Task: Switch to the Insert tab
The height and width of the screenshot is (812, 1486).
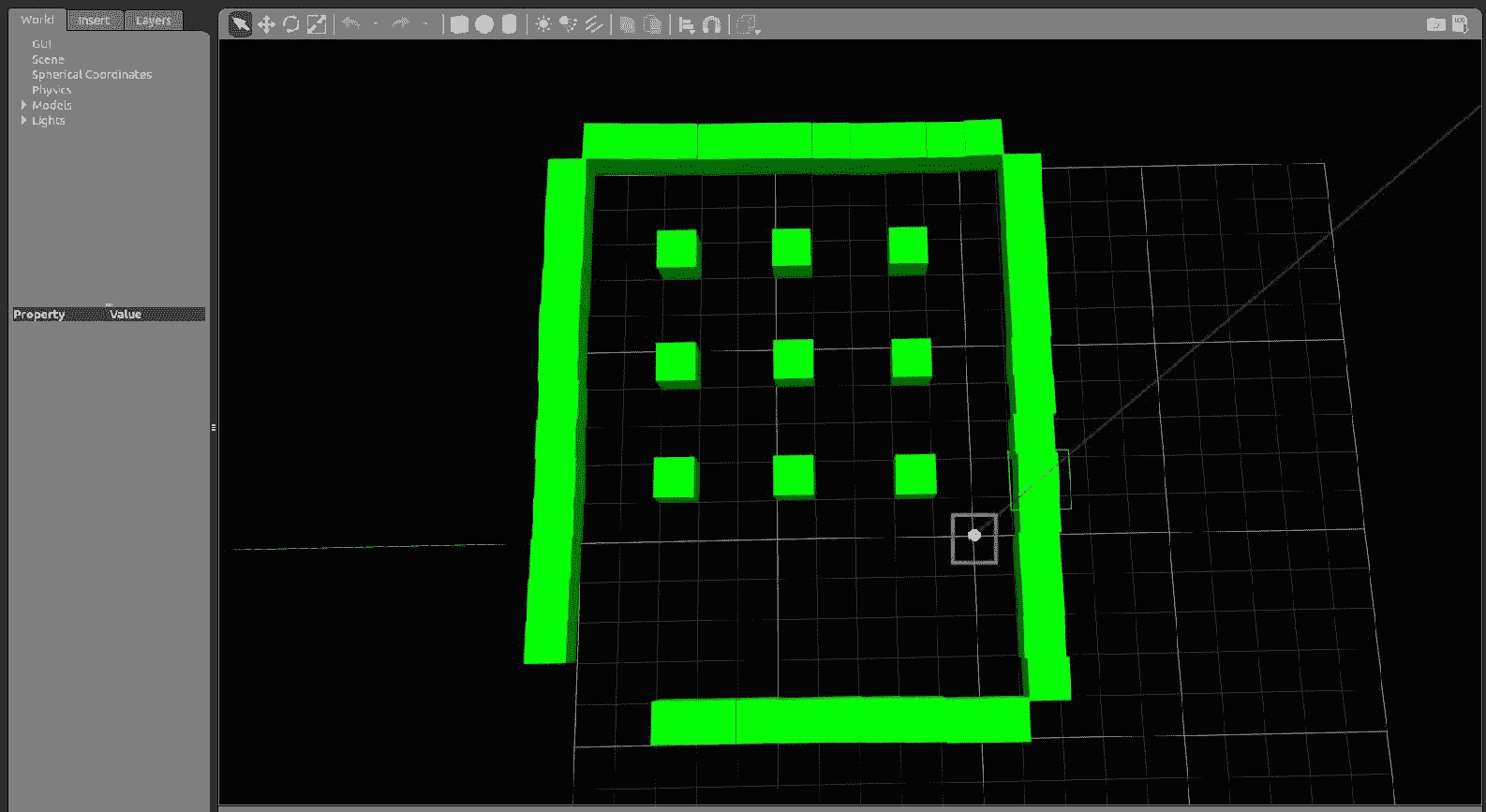Action: coord(94,21)
